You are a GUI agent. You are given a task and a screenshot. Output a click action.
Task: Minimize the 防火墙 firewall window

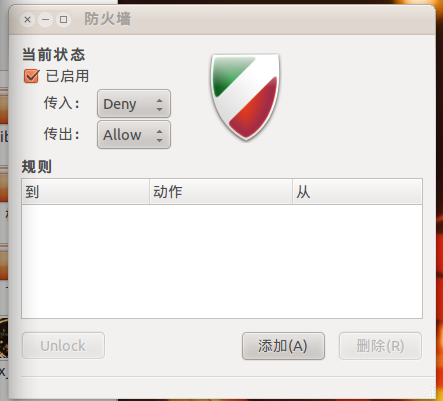tap(46, 20)
